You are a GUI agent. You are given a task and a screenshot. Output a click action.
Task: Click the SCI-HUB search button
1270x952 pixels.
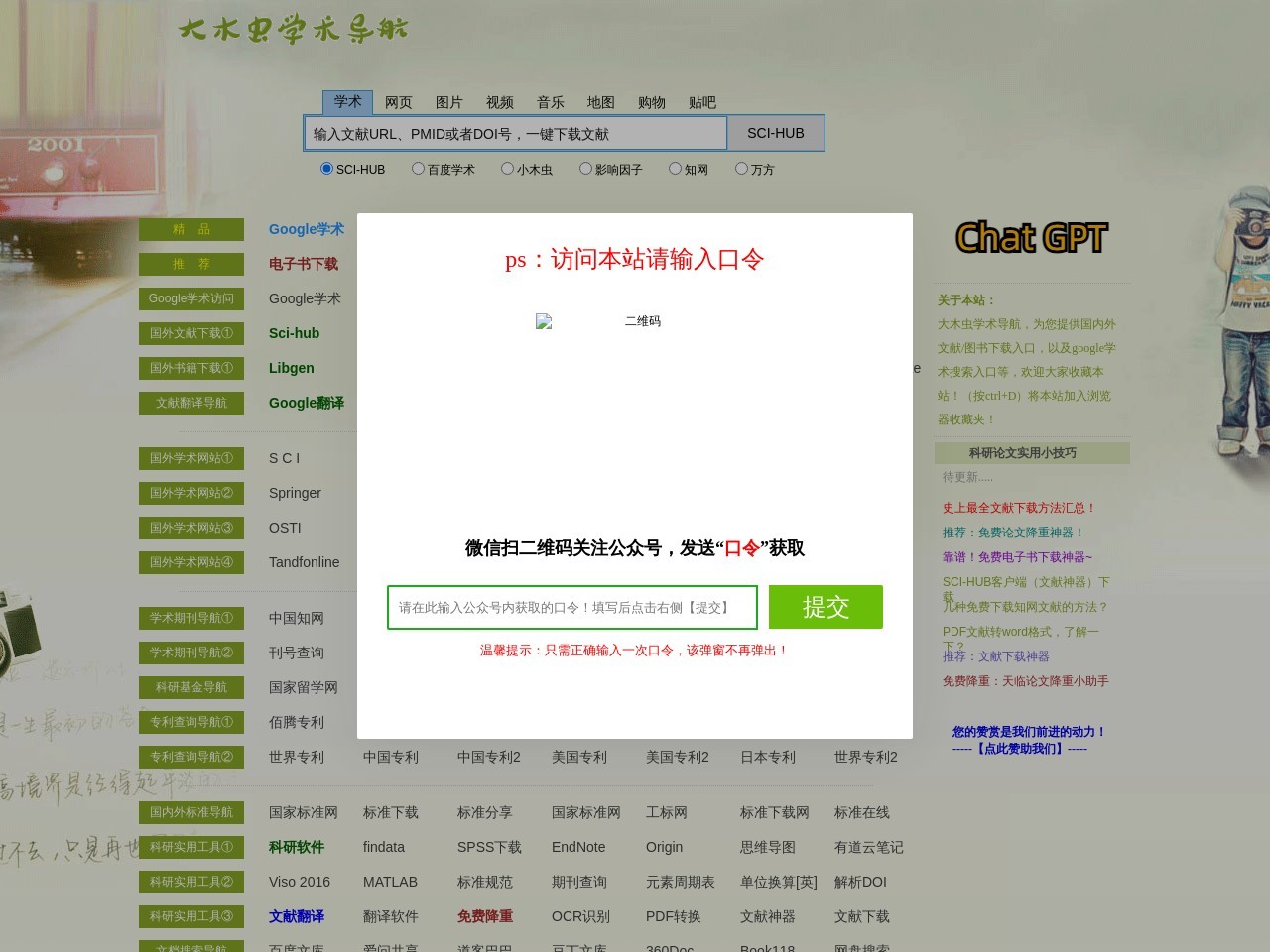point(775,133)
